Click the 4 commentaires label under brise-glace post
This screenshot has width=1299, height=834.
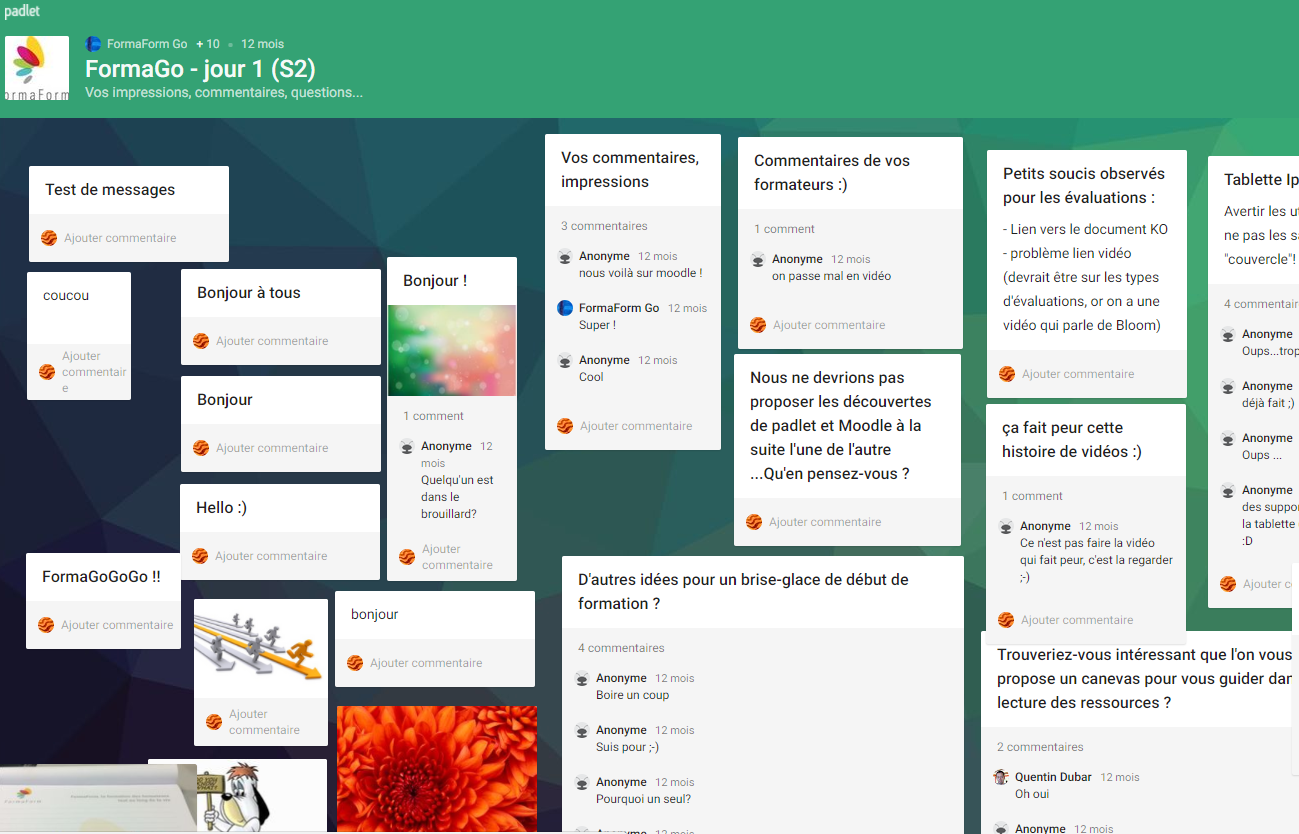pos(621,648)
